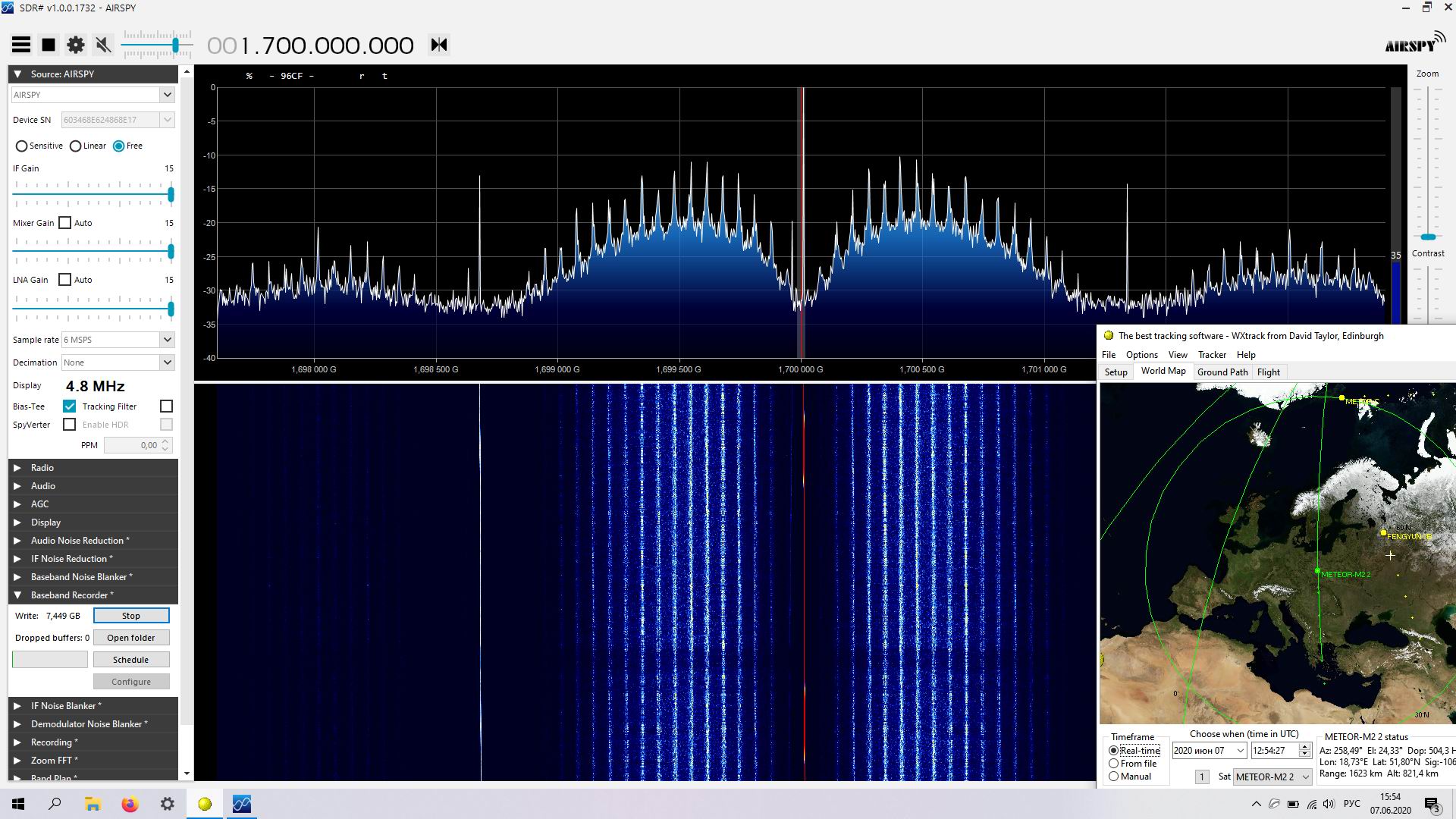Open settings via the gear icon in SDR# toolbar
This screenshot has width=1456, height=819.
coord(76,45)
